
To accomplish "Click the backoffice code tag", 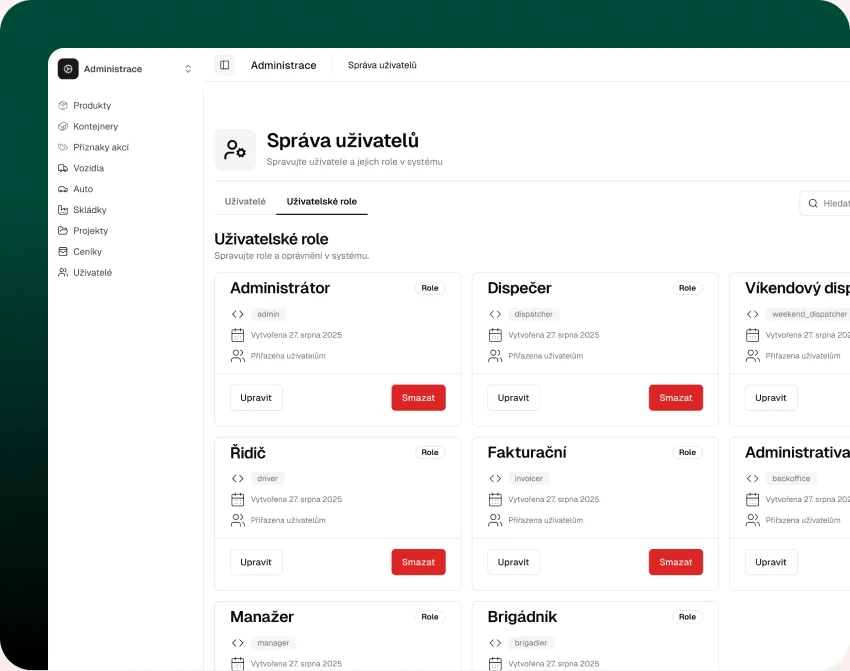I will [x=791, y=478].
